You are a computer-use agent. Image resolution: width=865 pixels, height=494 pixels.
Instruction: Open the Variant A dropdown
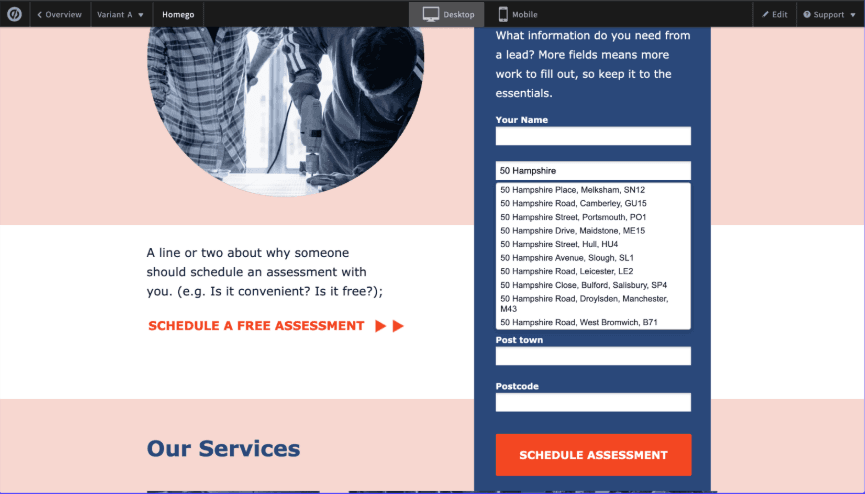point(120,15)
